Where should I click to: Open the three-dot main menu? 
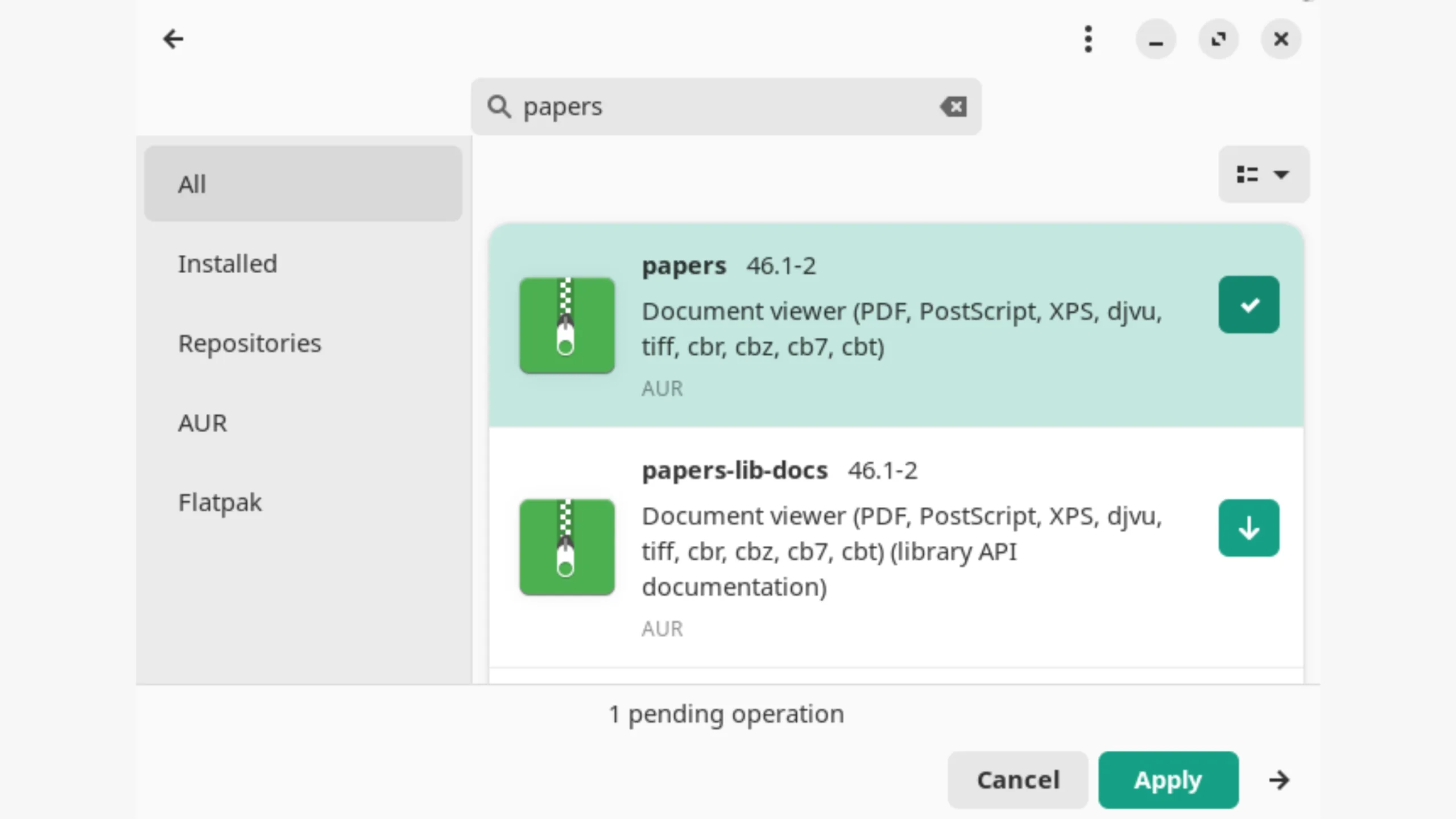click(x=1088, y=39)
